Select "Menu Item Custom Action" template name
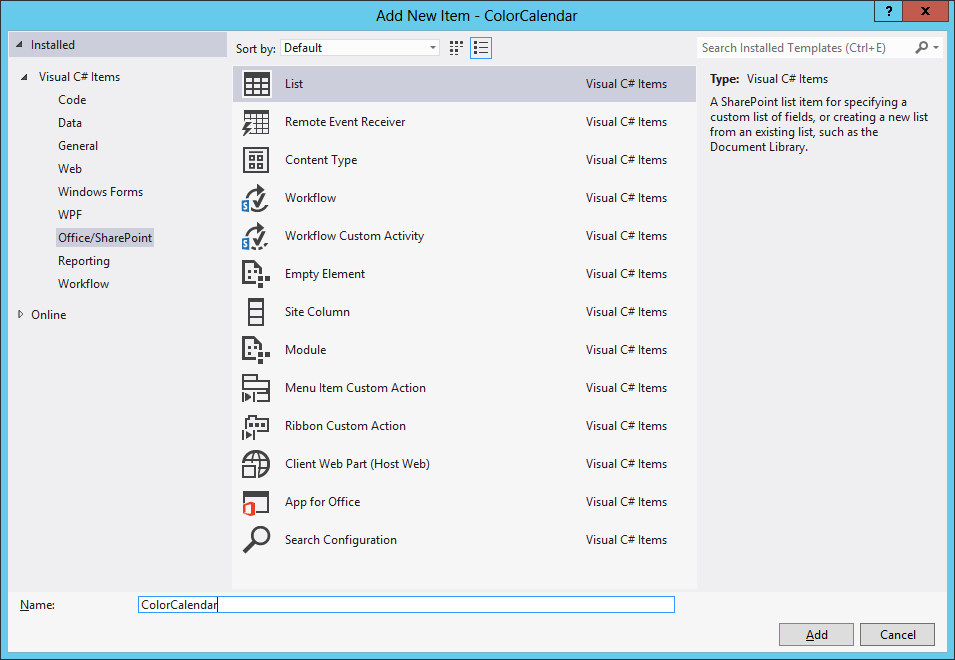 point(355,388)
